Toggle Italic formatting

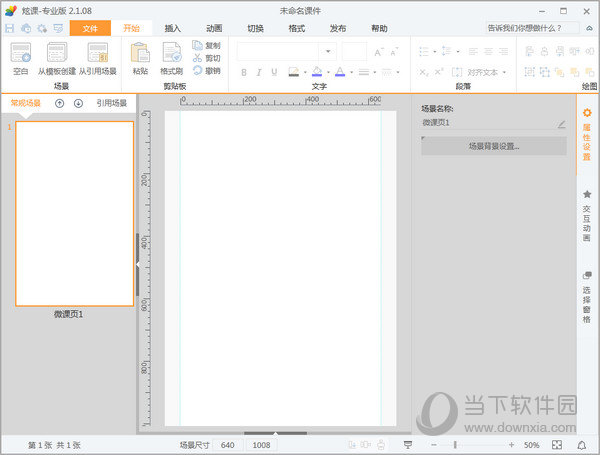coord(259,72)
